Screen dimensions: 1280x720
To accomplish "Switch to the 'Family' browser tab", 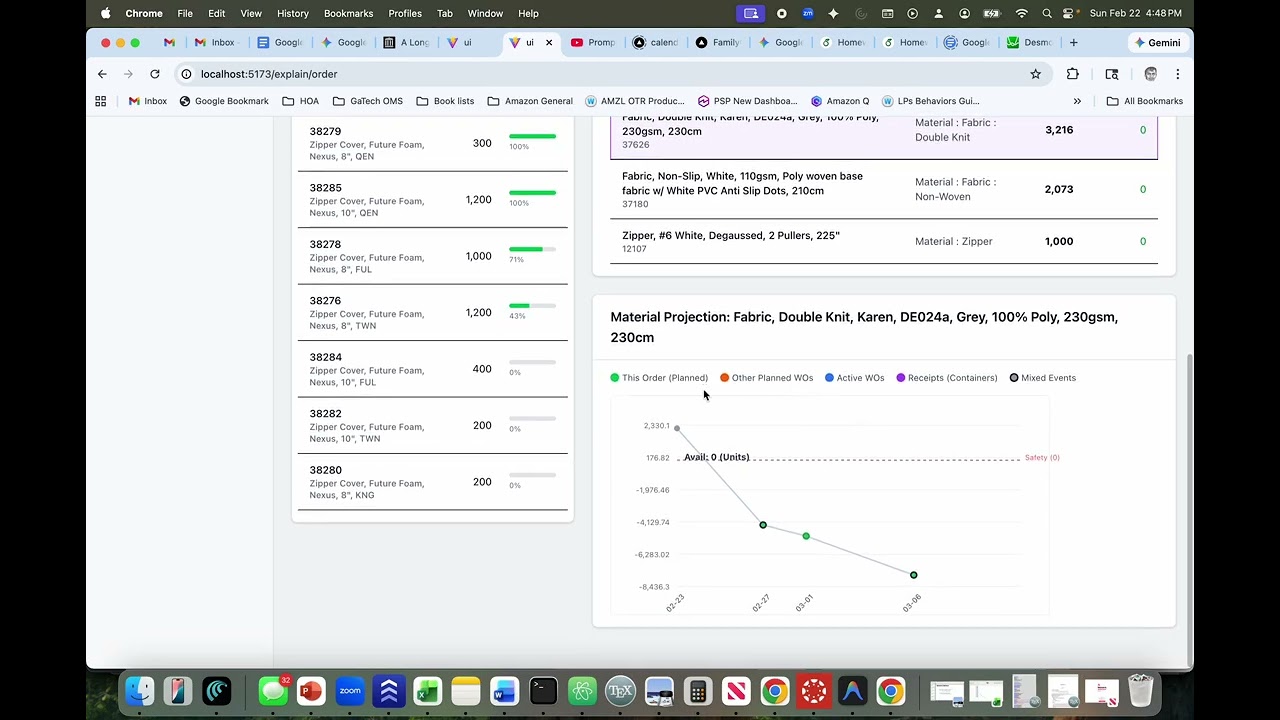I will click(717, 43).
